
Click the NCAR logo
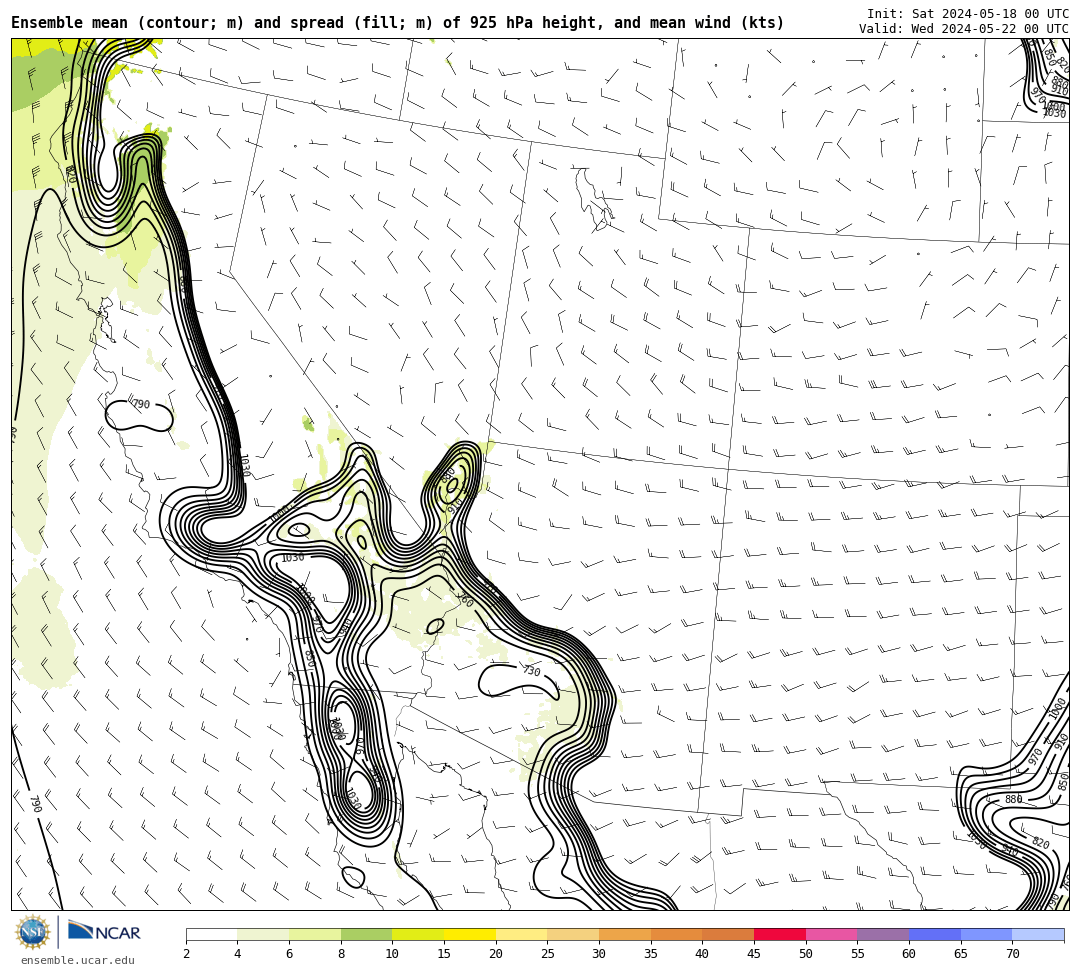(x=105, y=932)
